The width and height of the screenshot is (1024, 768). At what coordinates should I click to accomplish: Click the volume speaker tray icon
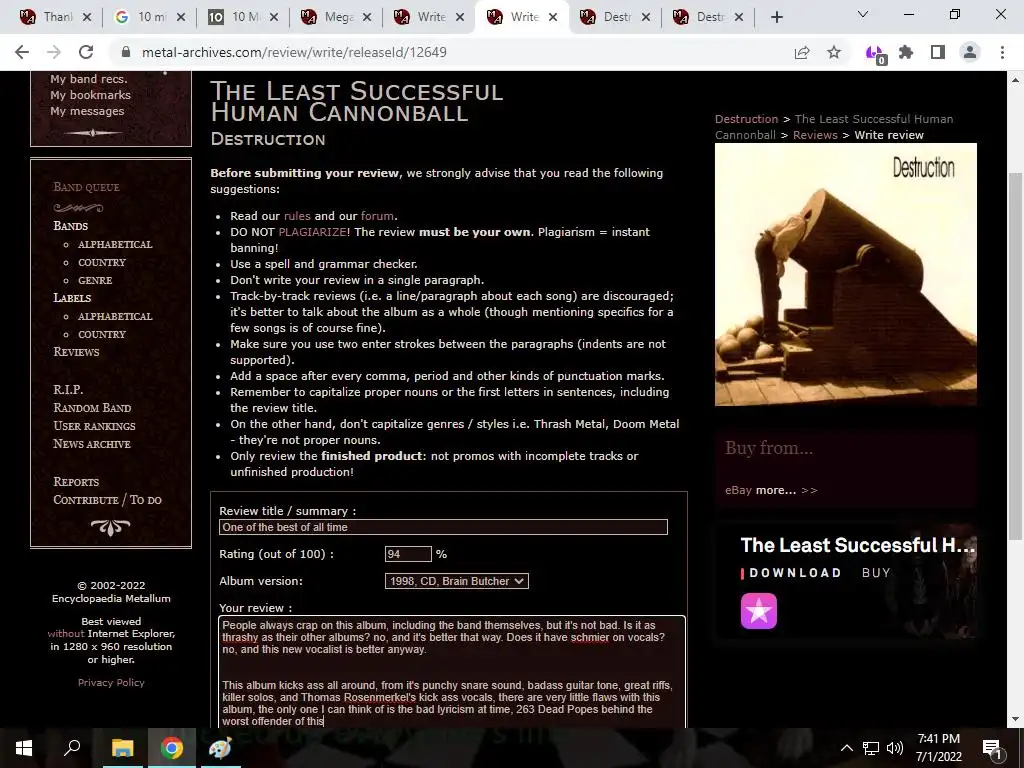click(x=895, y=748)
